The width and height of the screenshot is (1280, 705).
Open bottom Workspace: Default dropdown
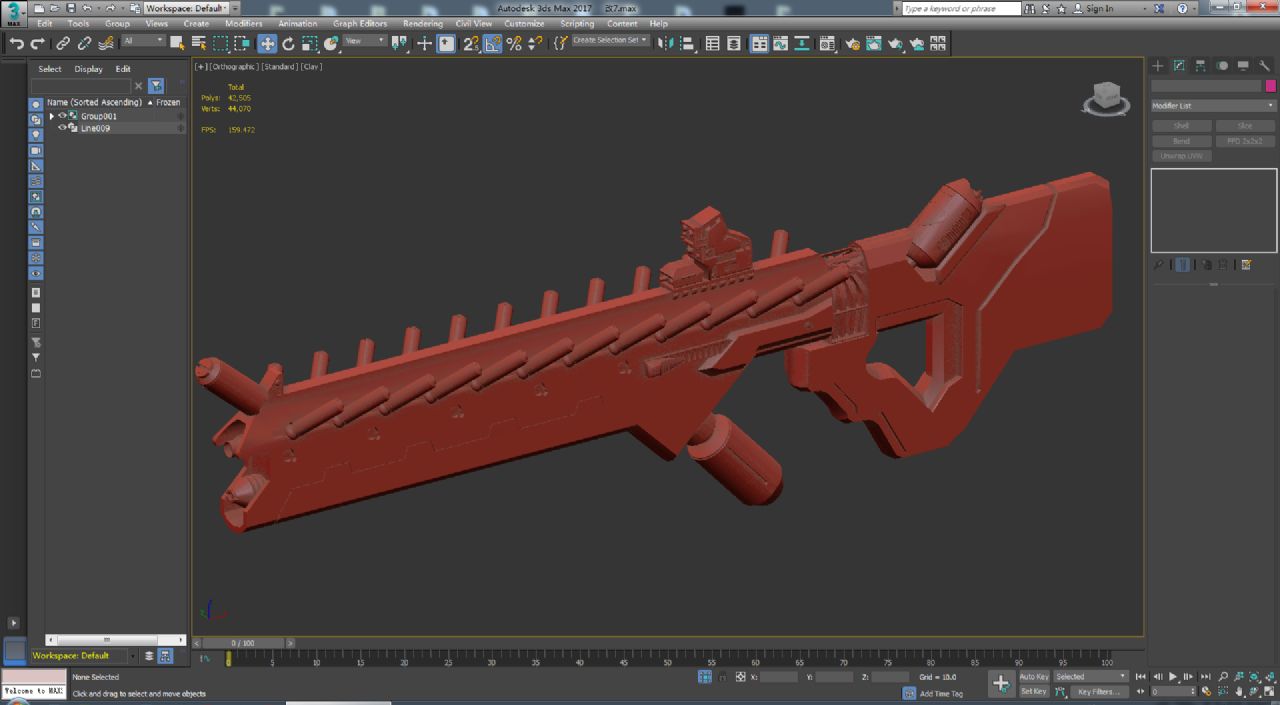click(84, 656)
